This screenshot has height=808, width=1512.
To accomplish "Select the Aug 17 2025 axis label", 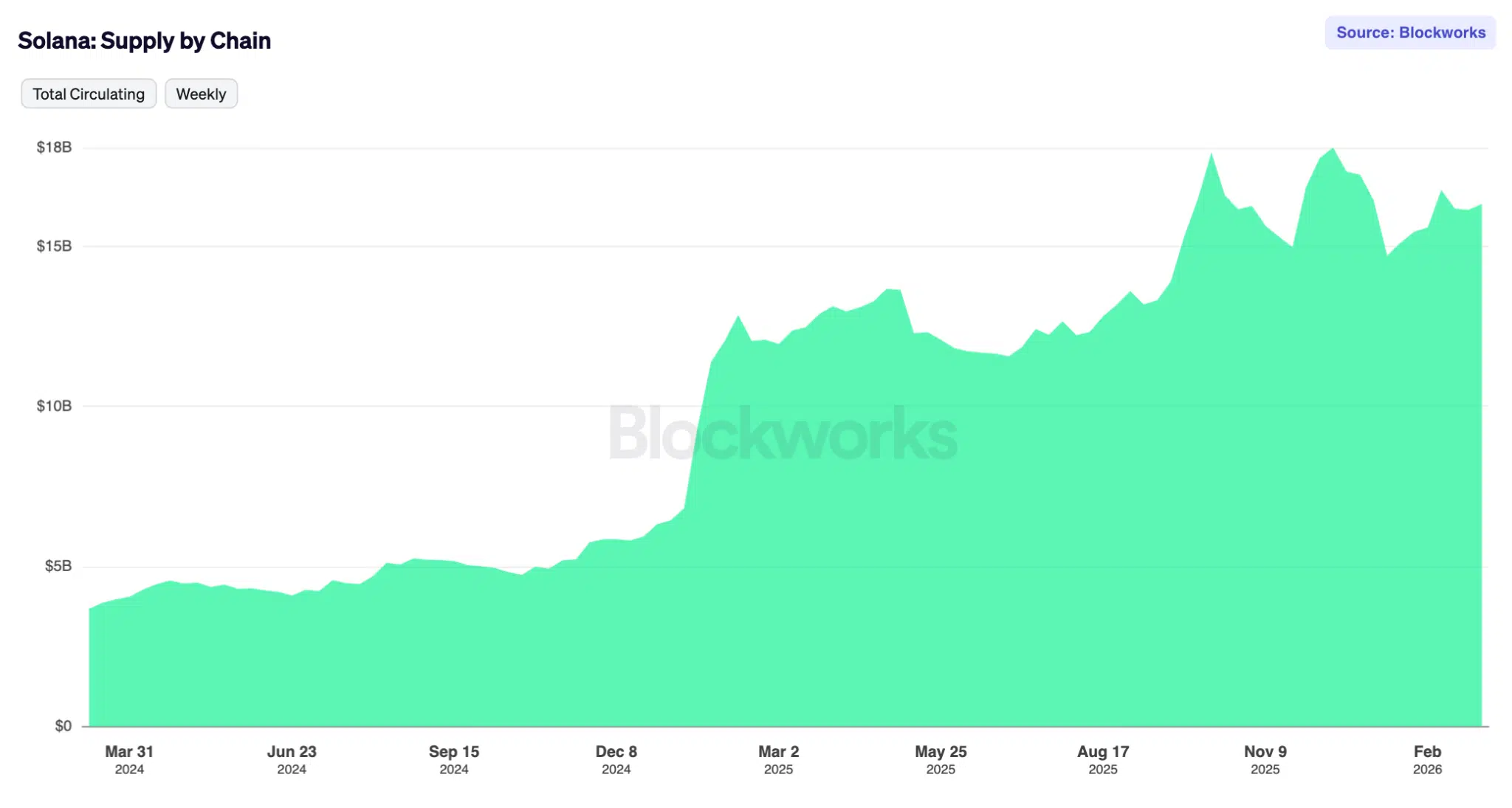I will tap(1103, 759).
